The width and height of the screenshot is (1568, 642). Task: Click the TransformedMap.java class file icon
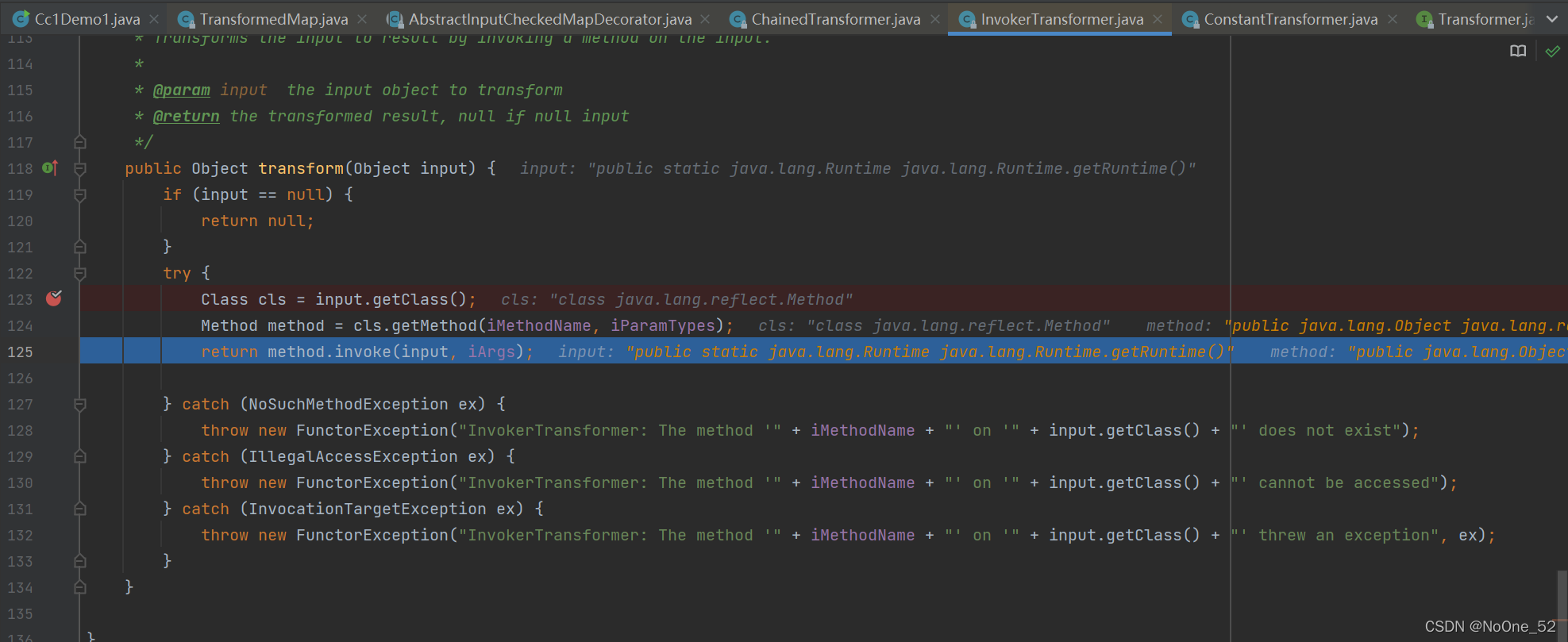pyautogui.click(x=186, y=19)
